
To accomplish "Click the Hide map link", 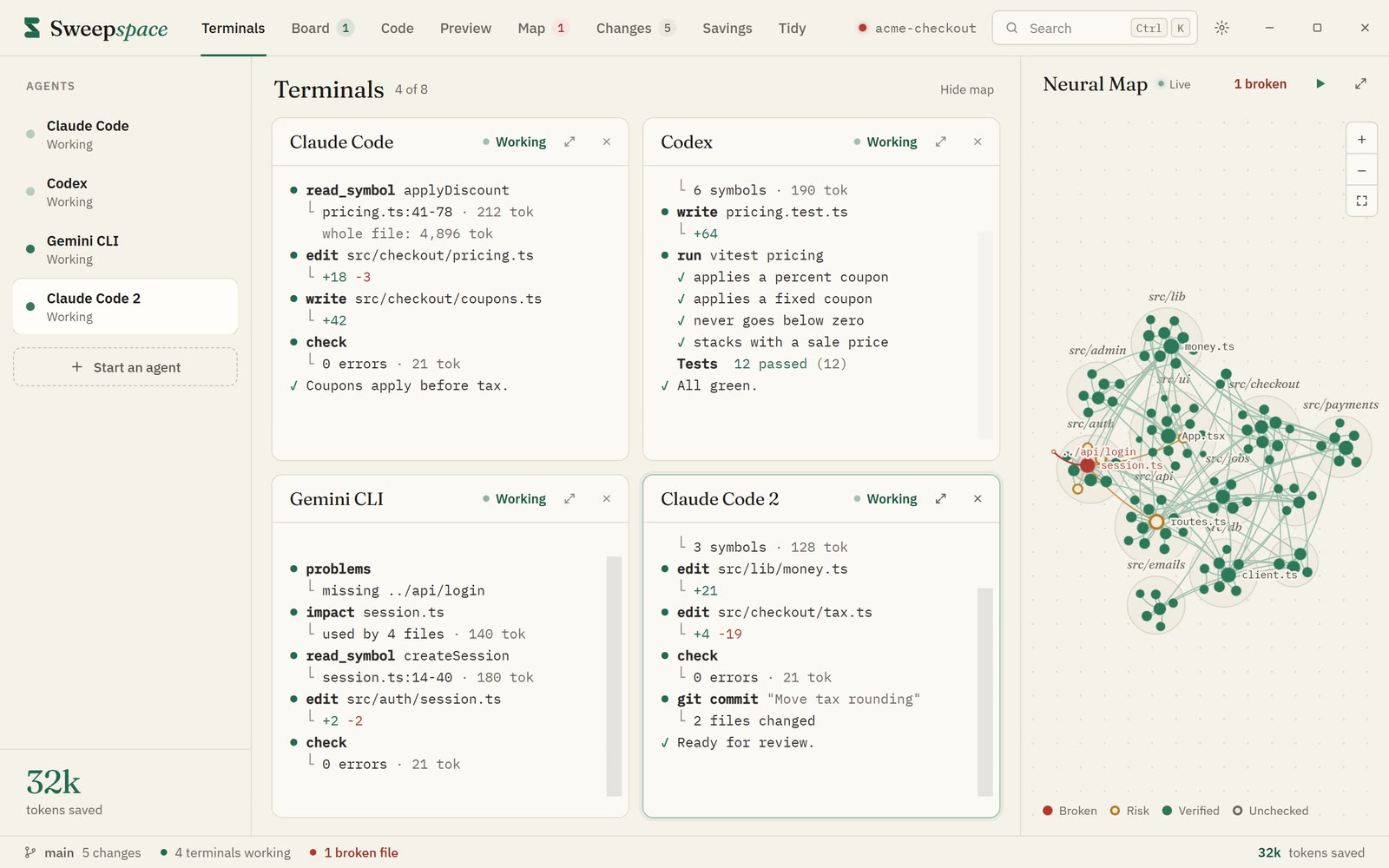I will coord(966,89).
